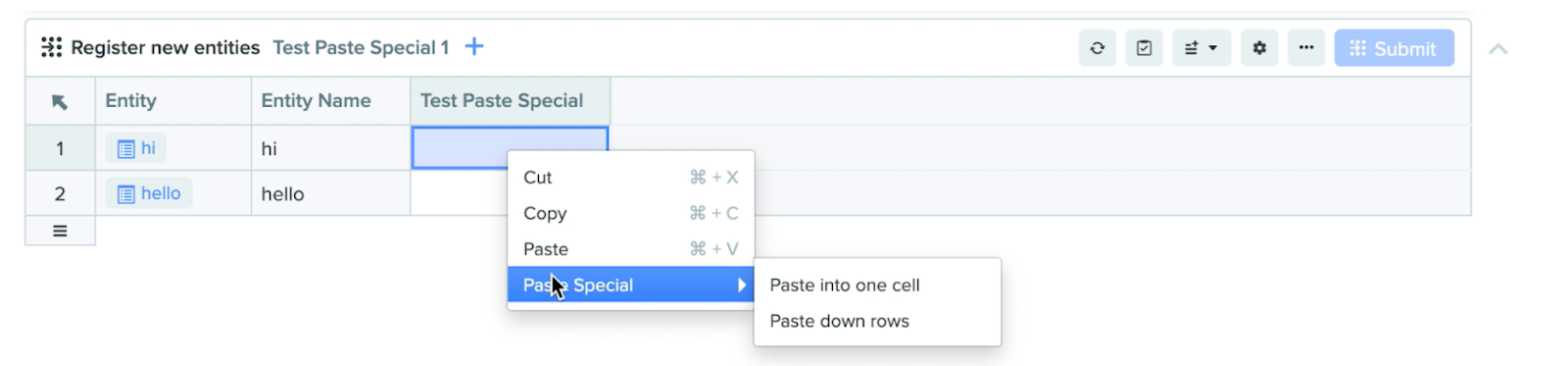The width and height of the screenshot is (1568, 366).
Task: Collapse the registration table section with the chevron
Action: coord(1498,49)
